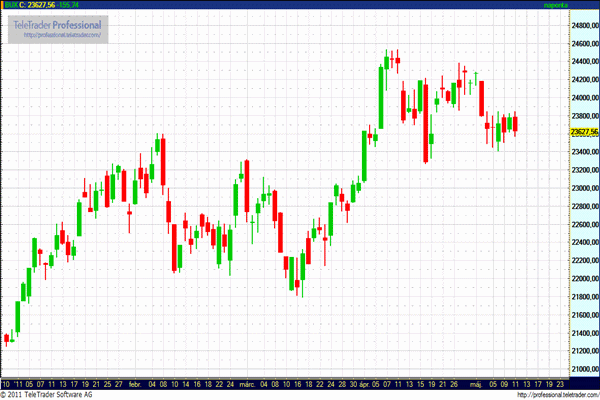Click the 24800,00 price axis label
Screen dimensions: 600x400
click(x=583, y=25)
